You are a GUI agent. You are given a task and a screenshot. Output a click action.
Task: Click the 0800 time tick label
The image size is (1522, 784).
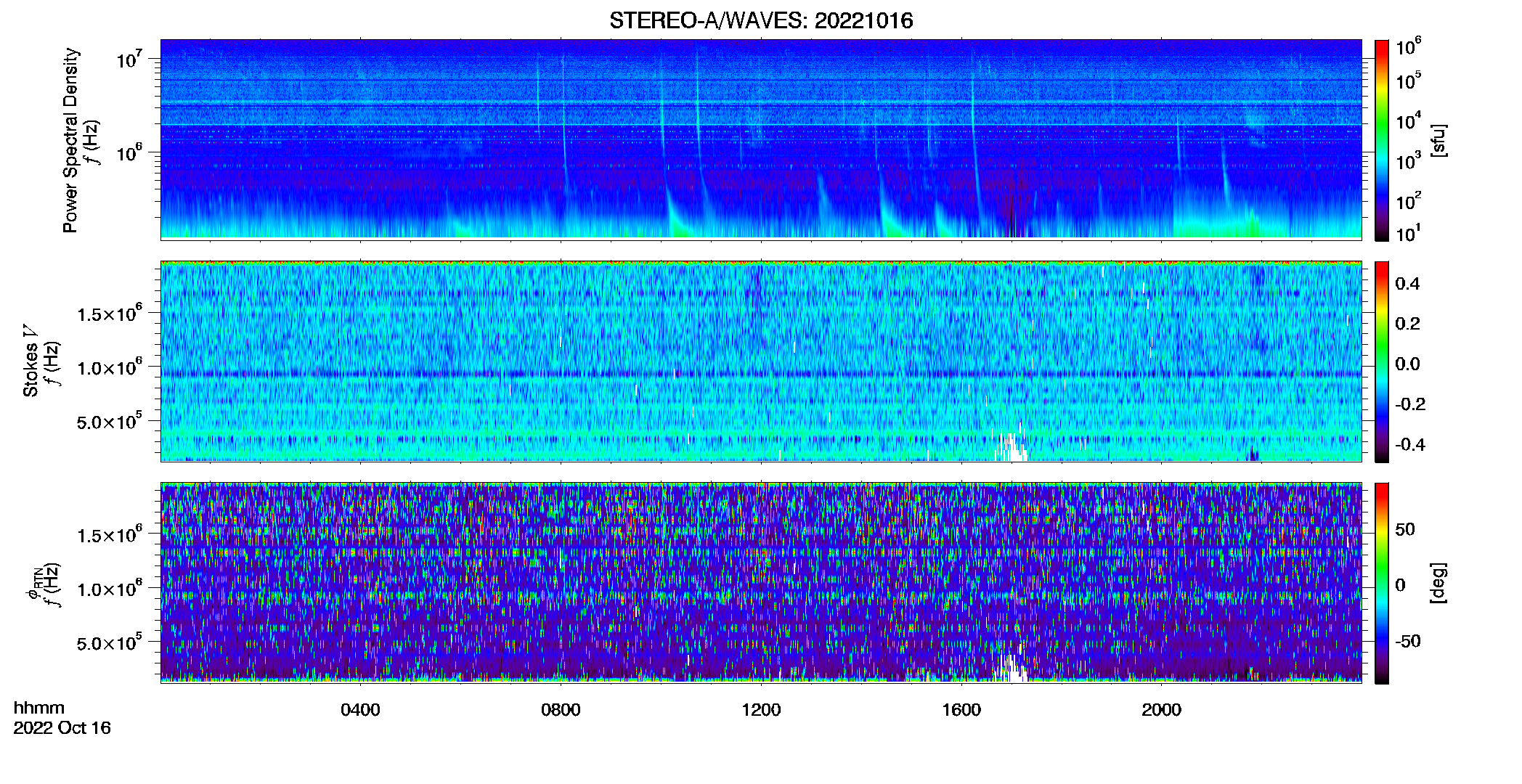pos(561,710)
